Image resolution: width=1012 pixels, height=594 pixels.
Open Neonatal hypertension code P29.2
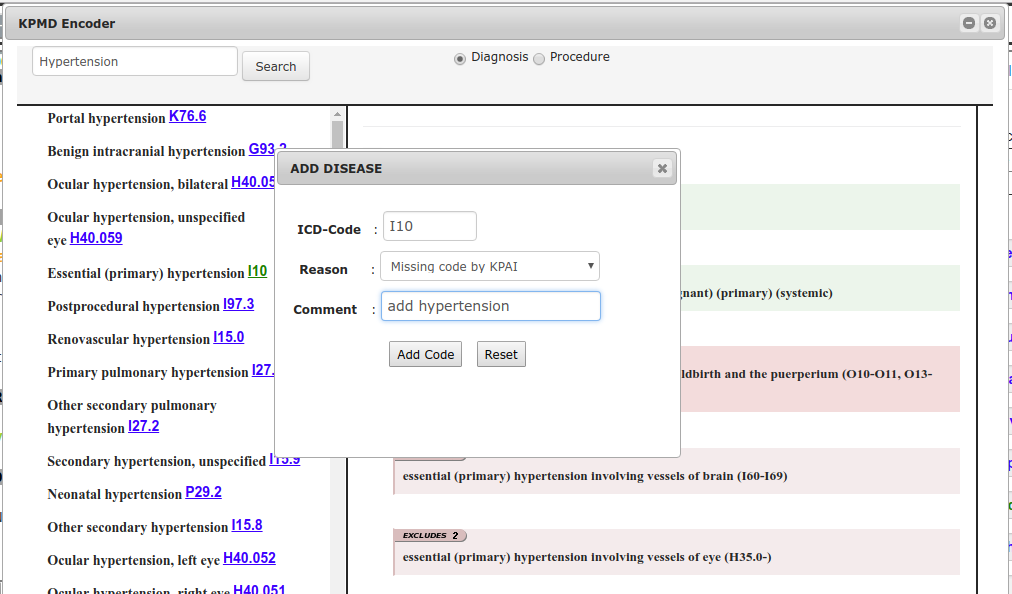tap(203, 493)
